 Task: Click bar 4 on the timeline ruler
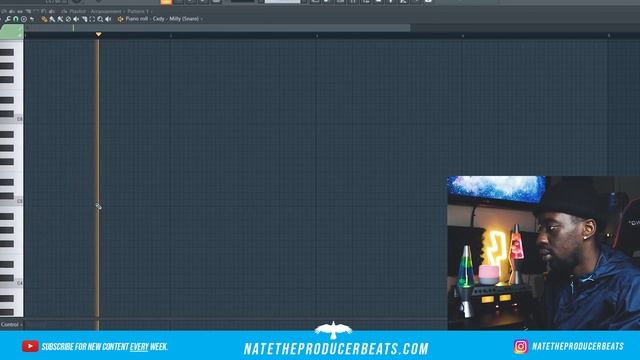(x=462, y=36)
